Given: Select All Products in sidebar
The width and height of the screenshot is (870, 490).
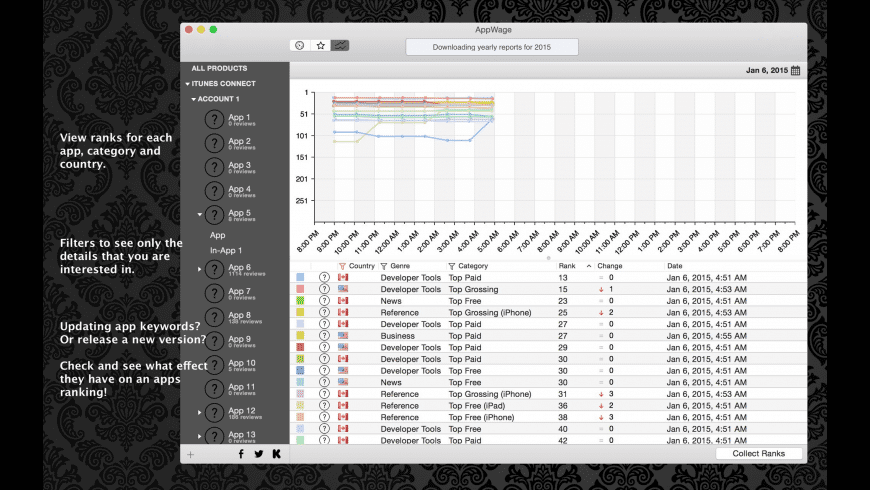Looking at the screenshot, I should [219, 68].
